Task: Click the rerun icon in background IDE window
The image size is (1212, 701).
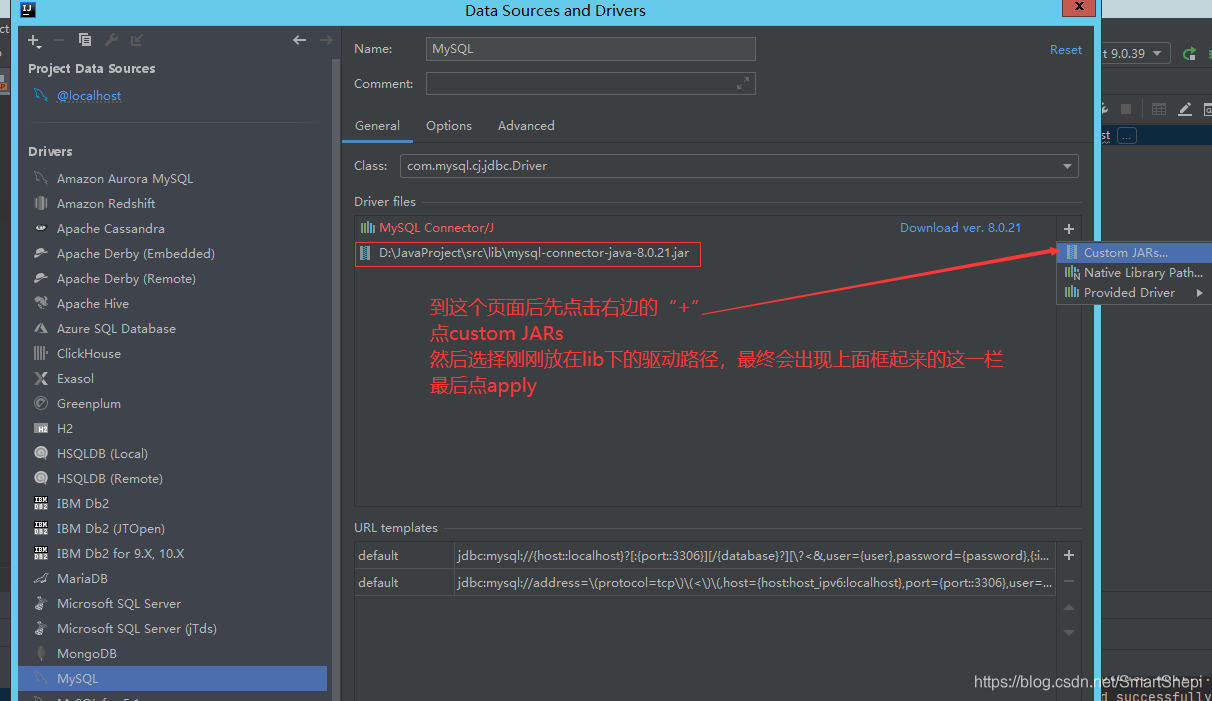Action: click(1189, 54)
